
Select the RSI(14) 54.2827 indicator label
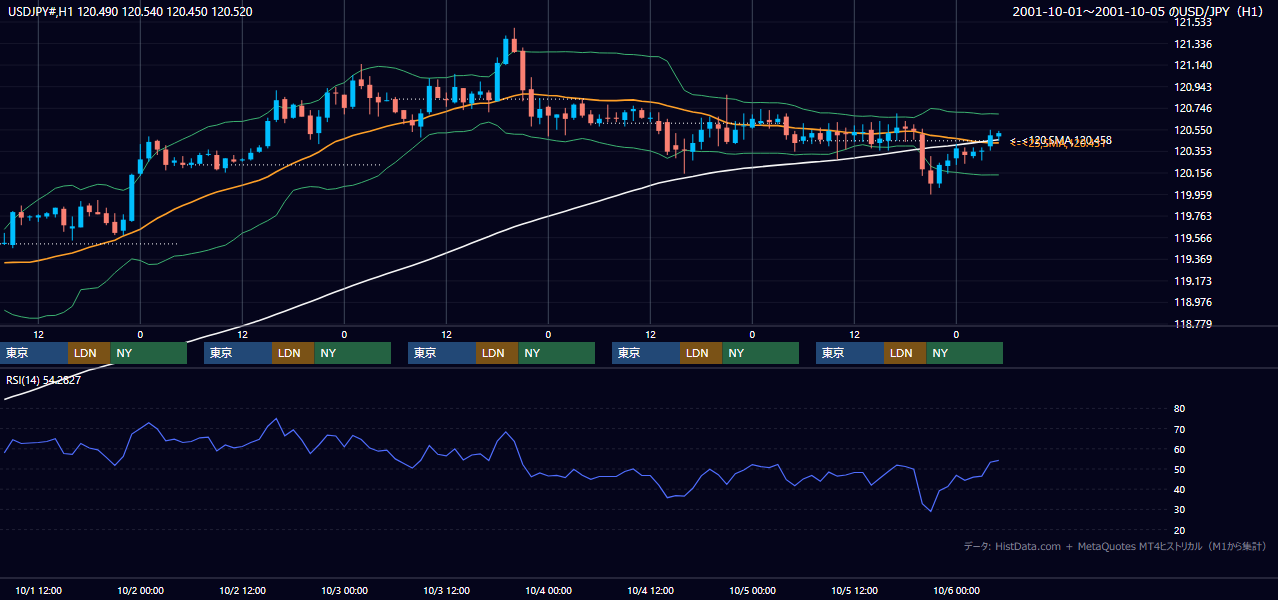coord(44,380)
